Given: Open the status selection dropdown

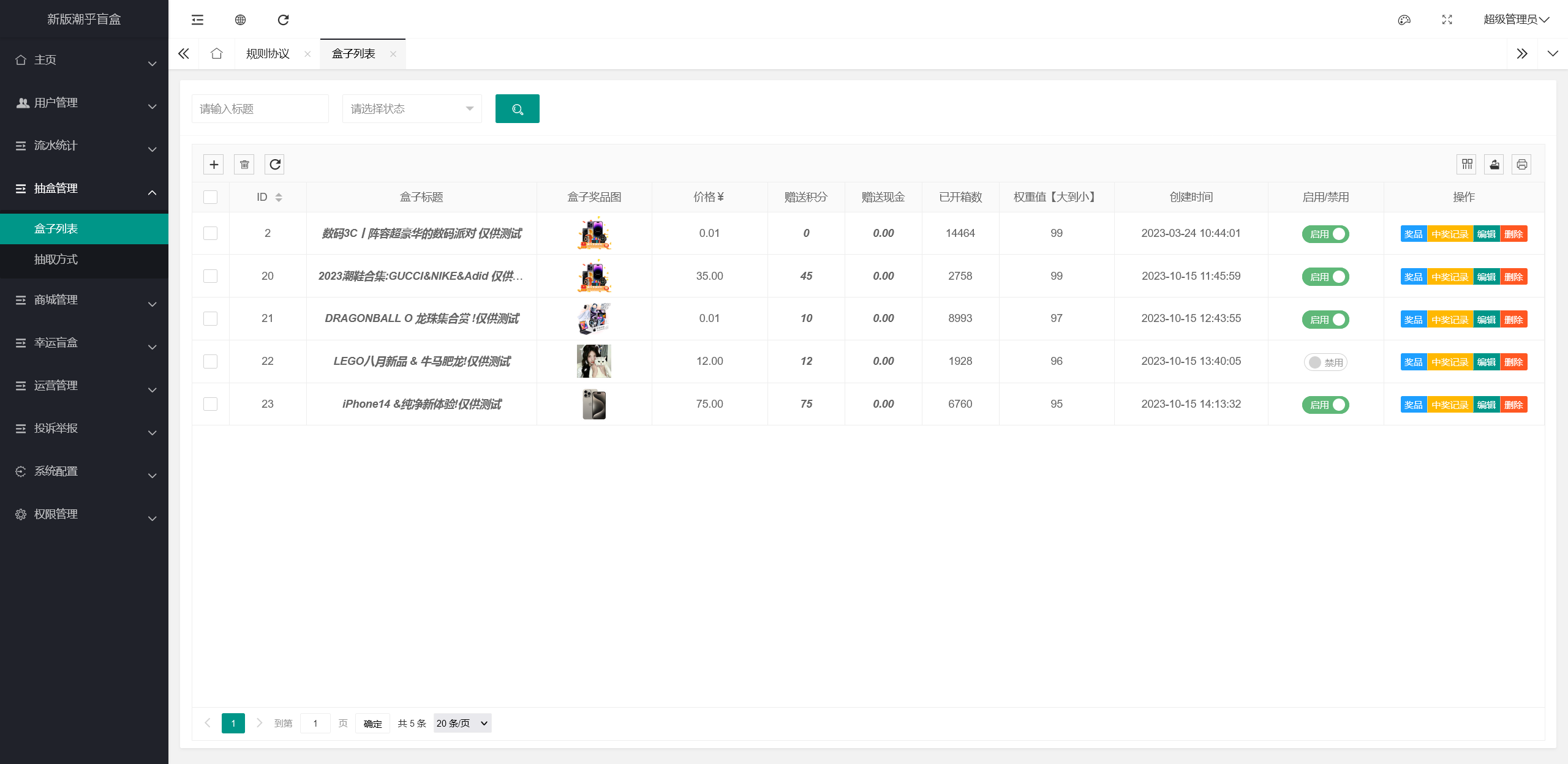Looking at the screenshot, I should pyautogui.click(x=412, y=109).
